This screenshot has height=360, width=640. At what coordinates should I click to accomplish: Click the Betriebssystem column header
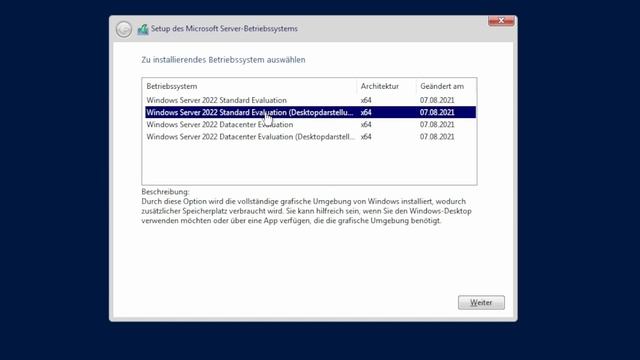point(172,86)
